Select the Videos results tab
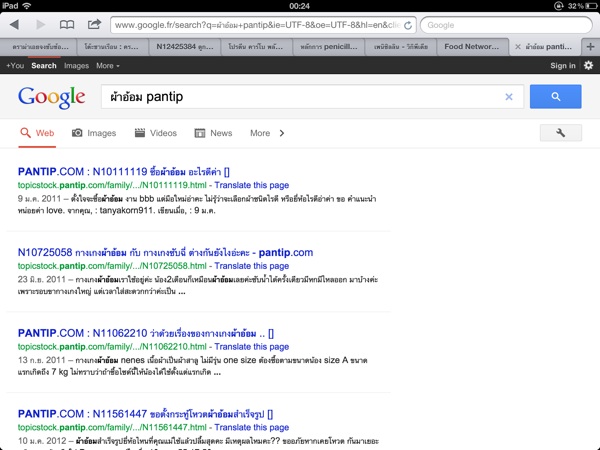 [156, 133]
